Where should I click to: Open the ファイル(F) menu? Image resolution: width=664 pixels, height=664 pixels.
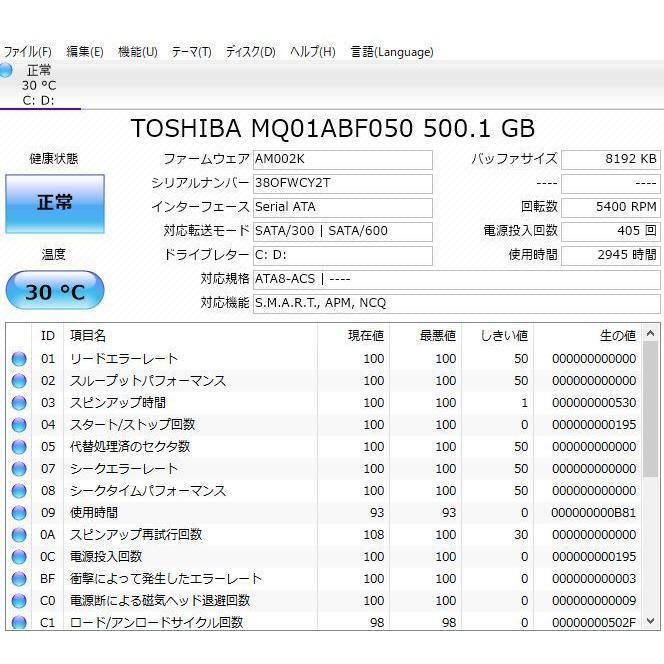[x=28, y=52]
